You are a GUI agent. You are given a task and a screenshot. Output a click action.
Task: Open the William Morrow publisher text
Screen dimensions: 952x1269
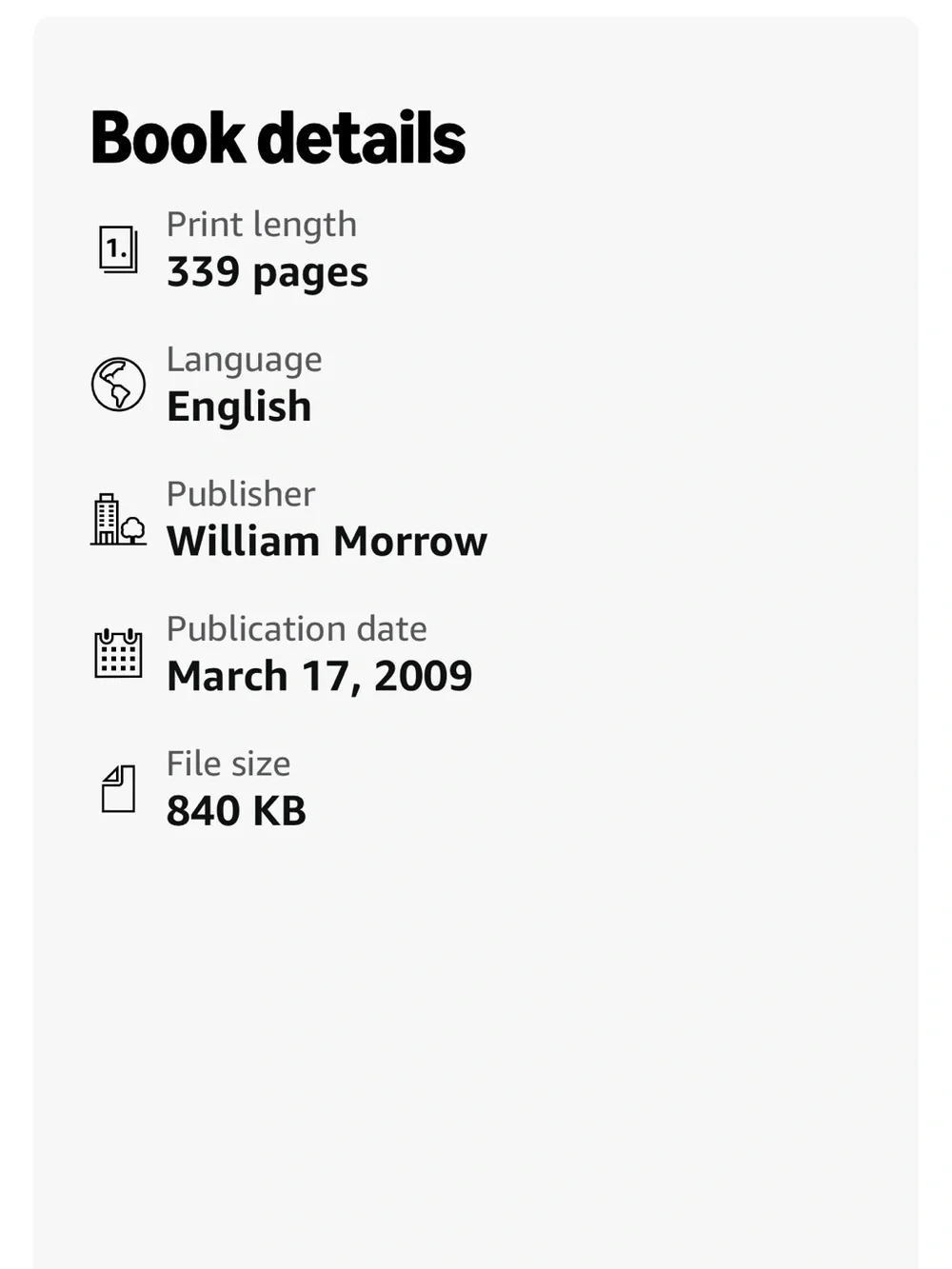[x=327, y=542]
